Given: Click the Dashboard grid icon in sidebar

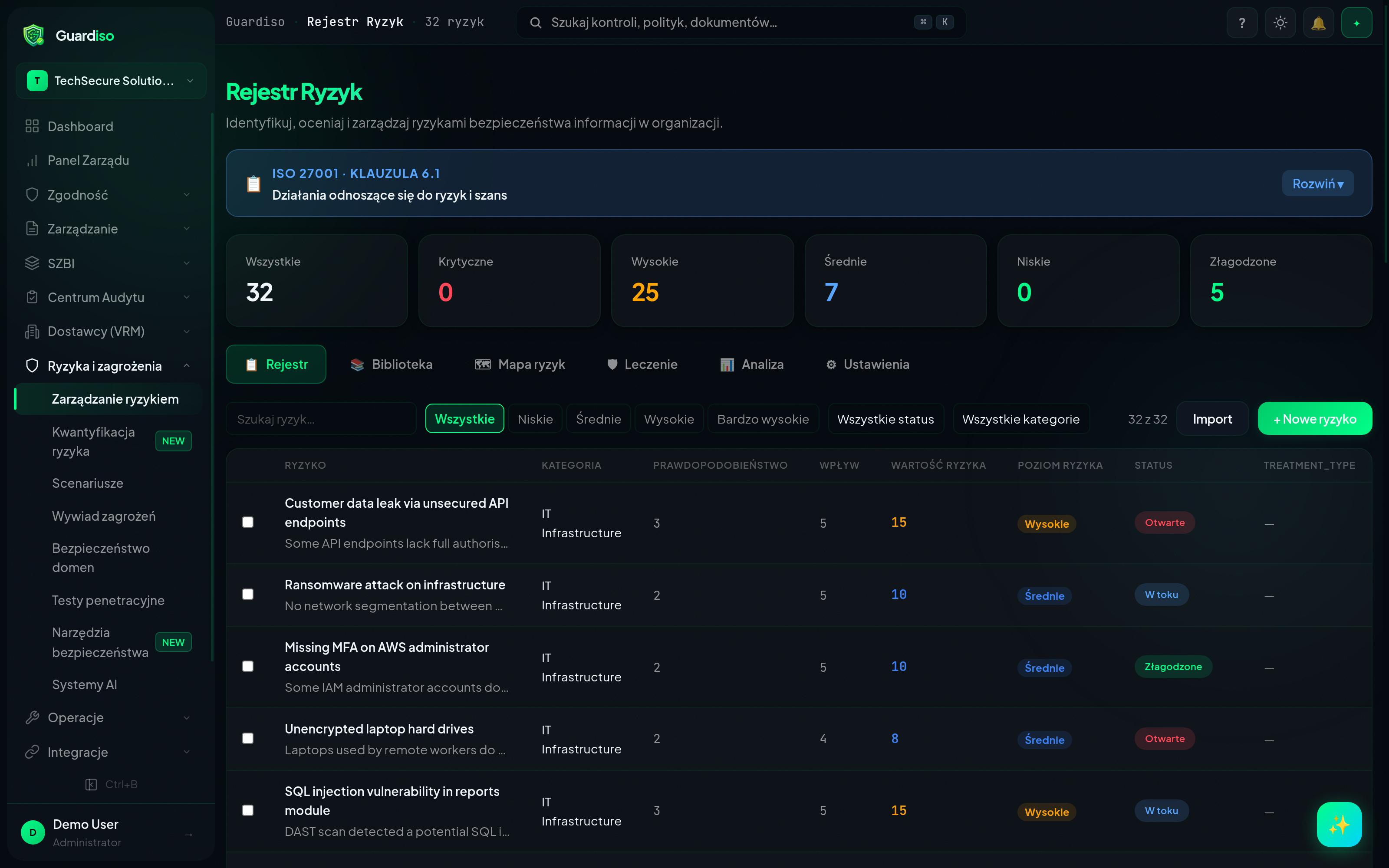Looking at the screenshot, I should coord(32,126).
